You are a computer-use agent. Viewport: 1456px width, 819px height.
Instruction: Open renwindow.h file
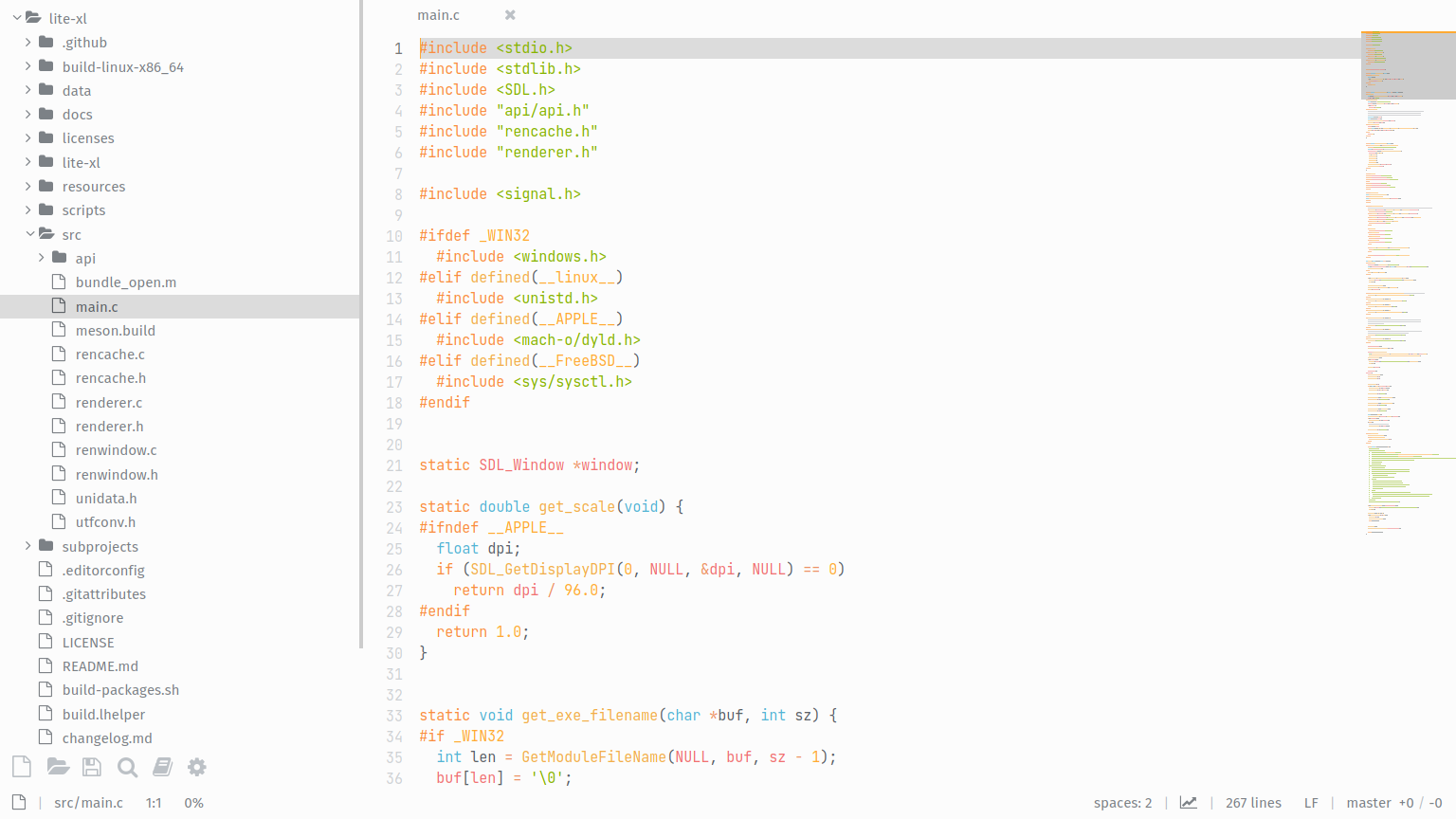[x=117, y=474]
